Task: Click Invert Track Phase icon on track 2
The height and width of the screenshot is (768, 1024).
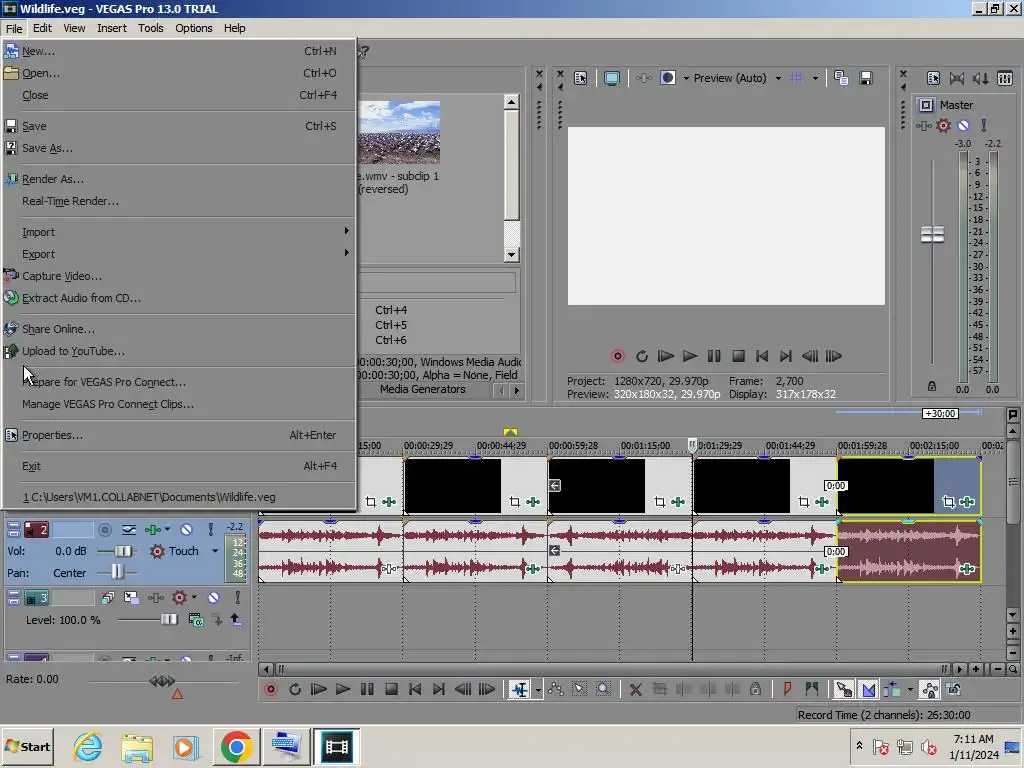Action: coord(129,530)
